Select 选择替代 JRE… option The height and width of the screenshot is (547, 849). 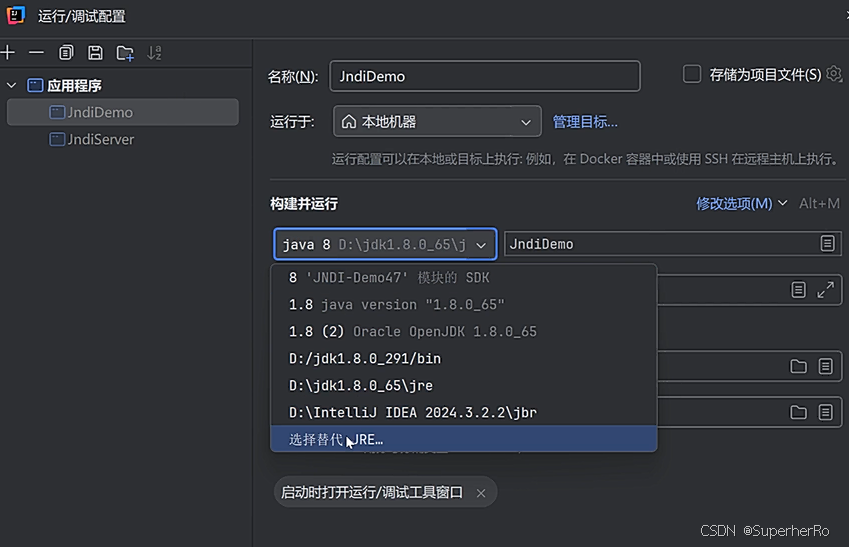tap(463, 439)
